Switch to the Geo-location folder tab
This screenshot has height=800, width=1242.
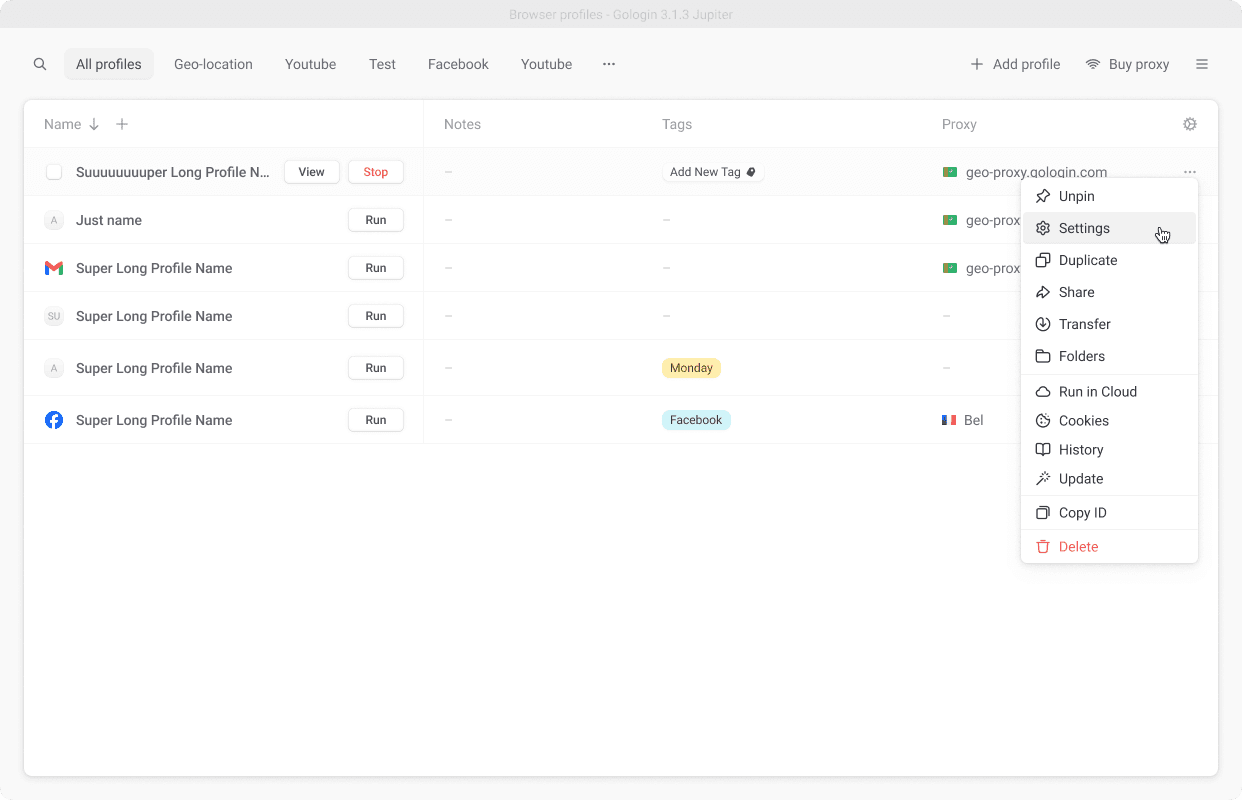tap(213, 64)
